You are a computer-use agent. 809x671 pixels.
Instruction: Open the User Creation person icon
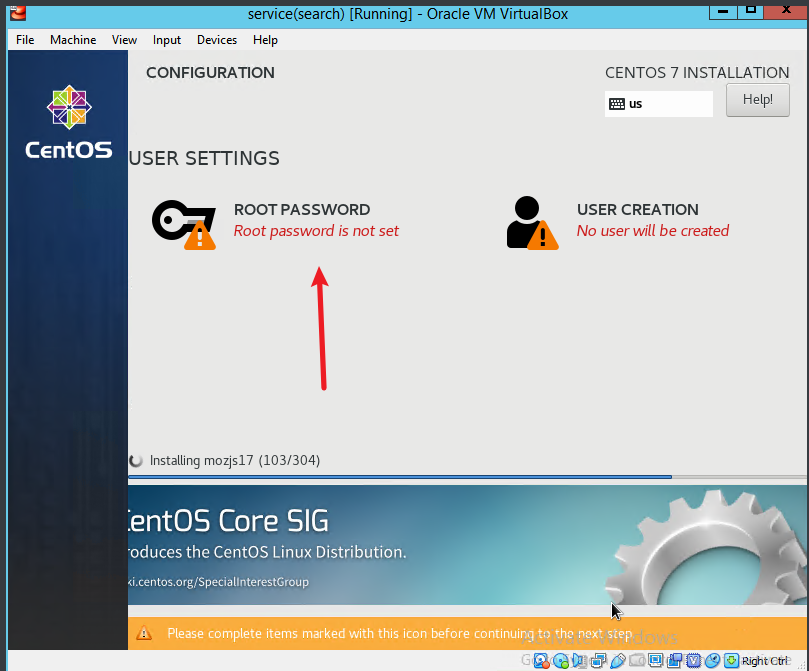click(x=532, y=223)
